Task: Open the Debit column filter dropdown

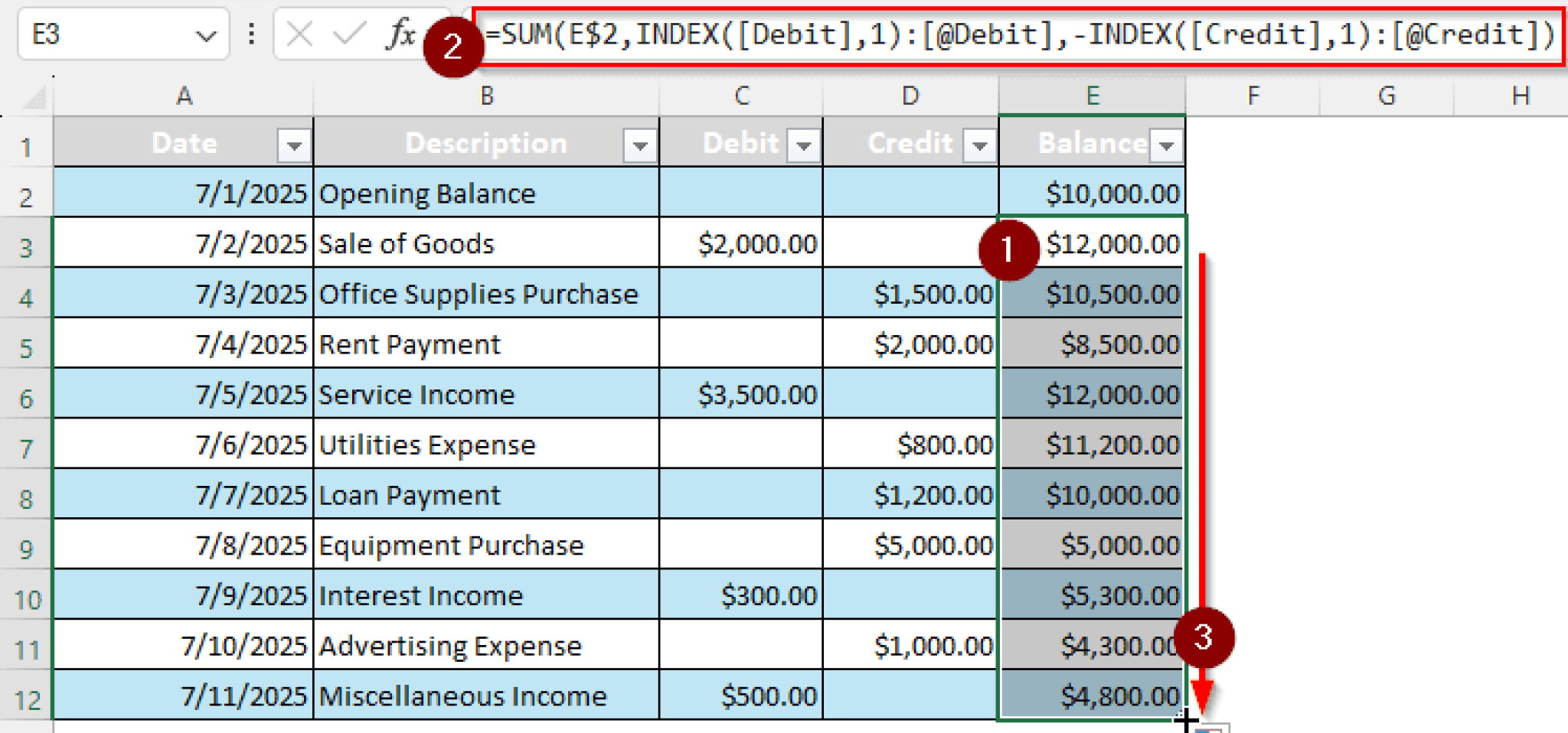Action: 803,144
